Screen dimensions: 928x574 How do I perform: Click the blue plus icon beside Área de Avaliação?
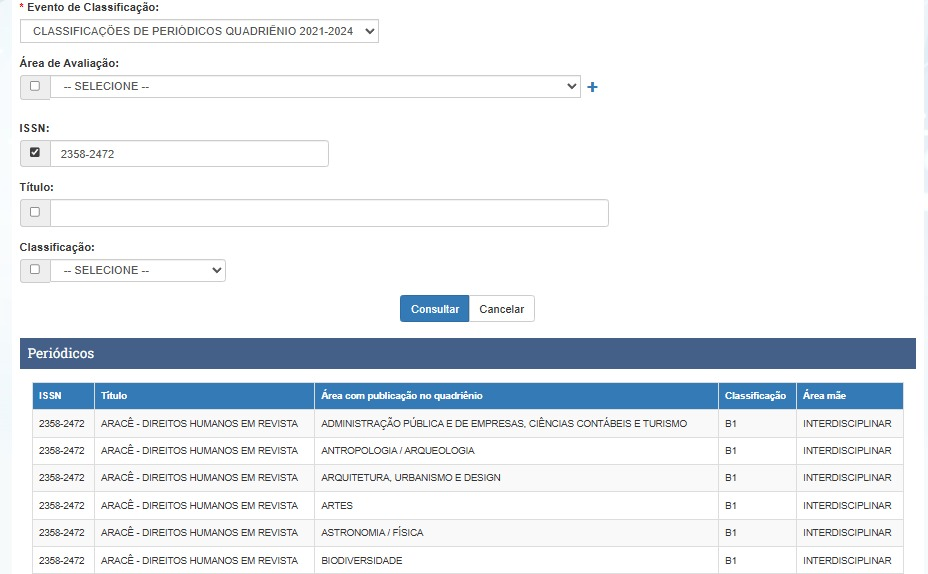point(592,87)
